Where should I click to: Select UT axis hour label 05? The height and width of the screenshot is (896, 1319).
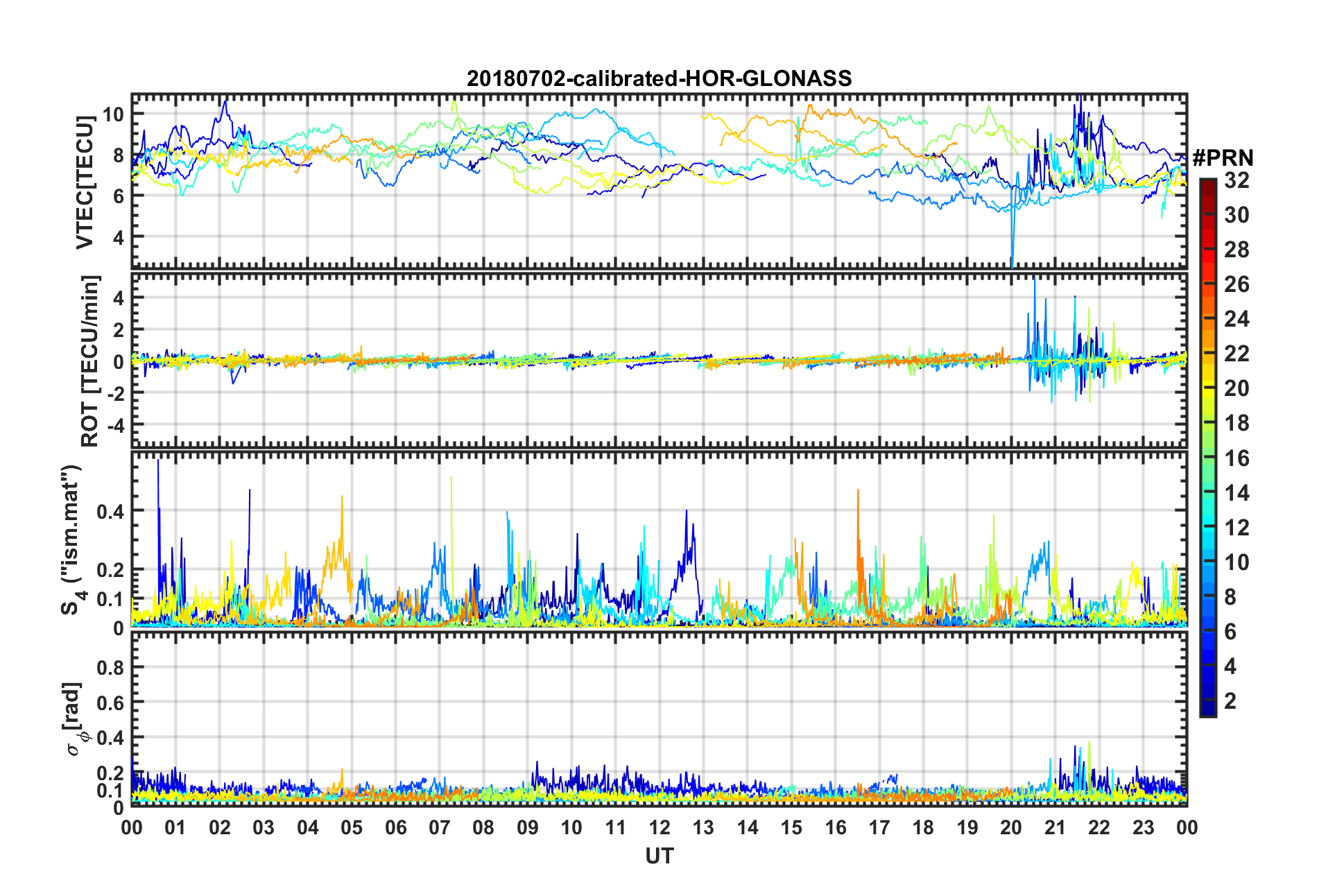(352, 827)
